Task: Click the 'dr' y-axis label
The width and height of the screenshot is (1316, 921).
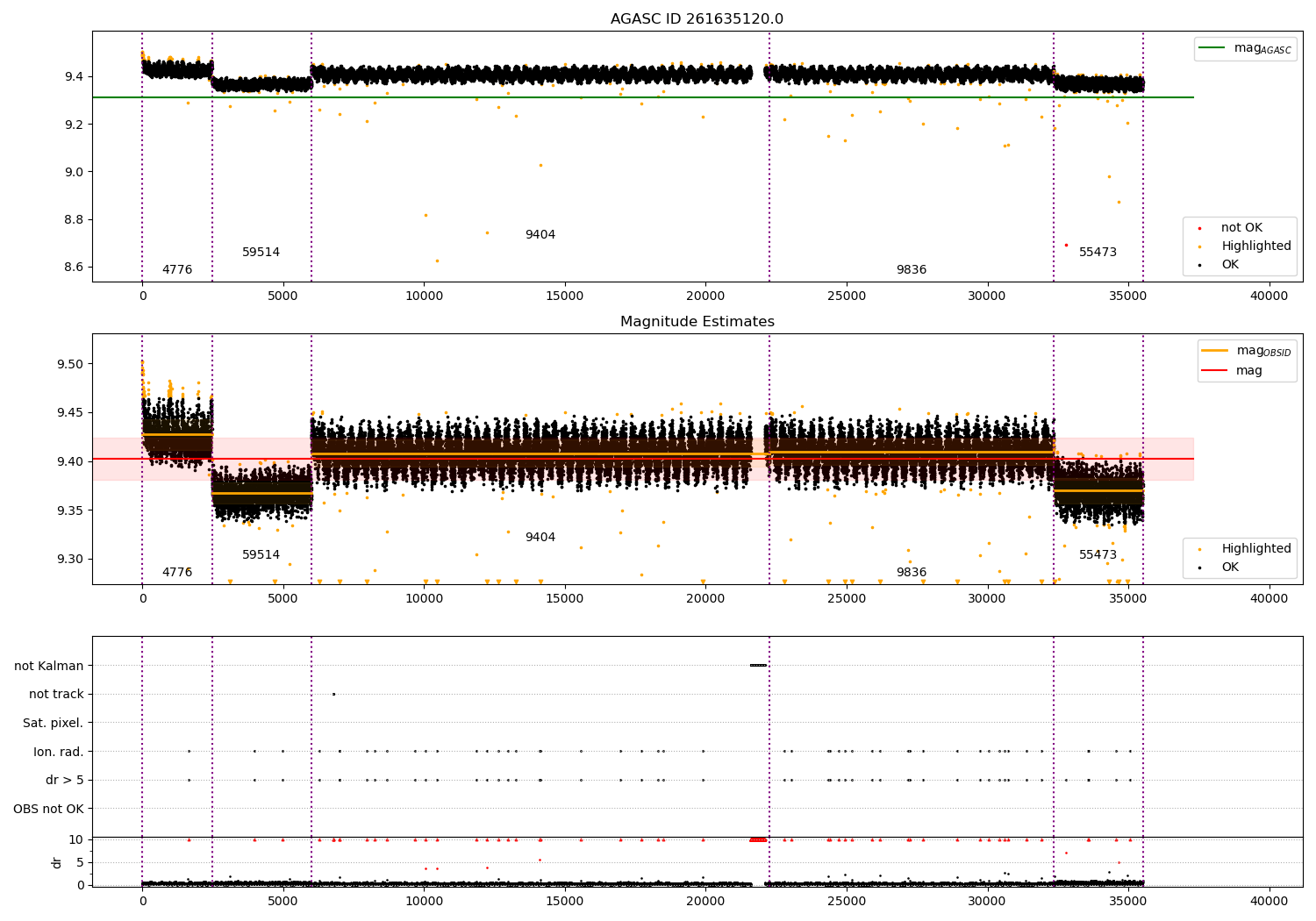Action: (x=57, y=862)
